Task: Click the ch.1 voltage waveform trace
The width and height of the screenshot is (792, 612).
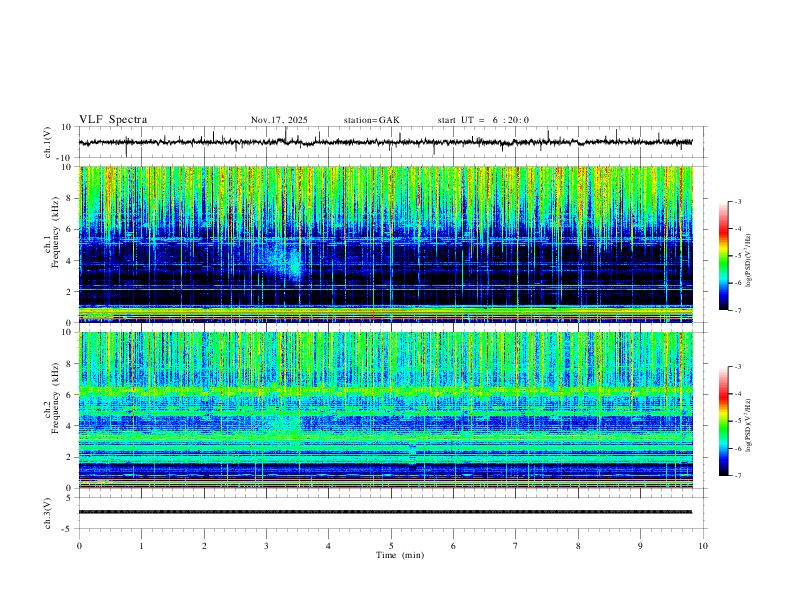Action: (385, 142)
